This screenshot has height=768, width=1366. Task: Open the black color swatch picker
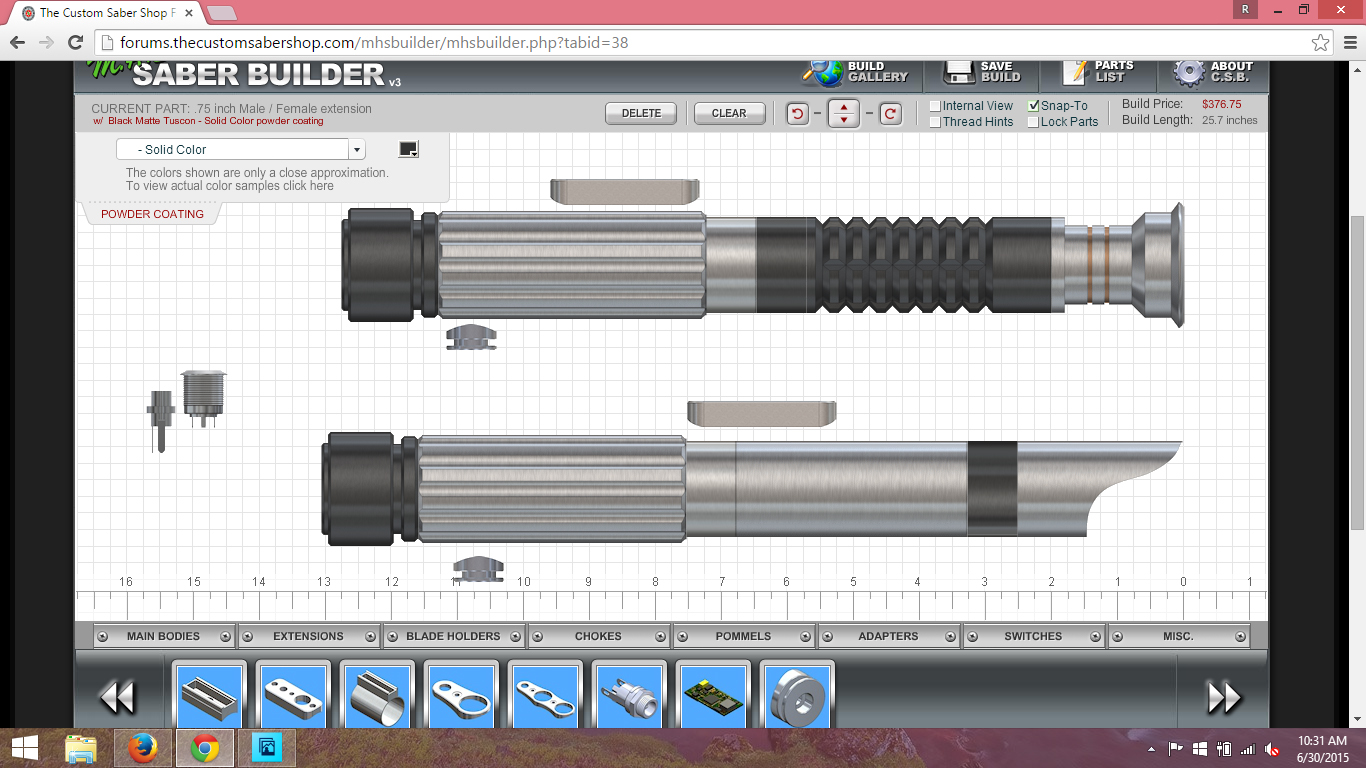click(408, 149)
